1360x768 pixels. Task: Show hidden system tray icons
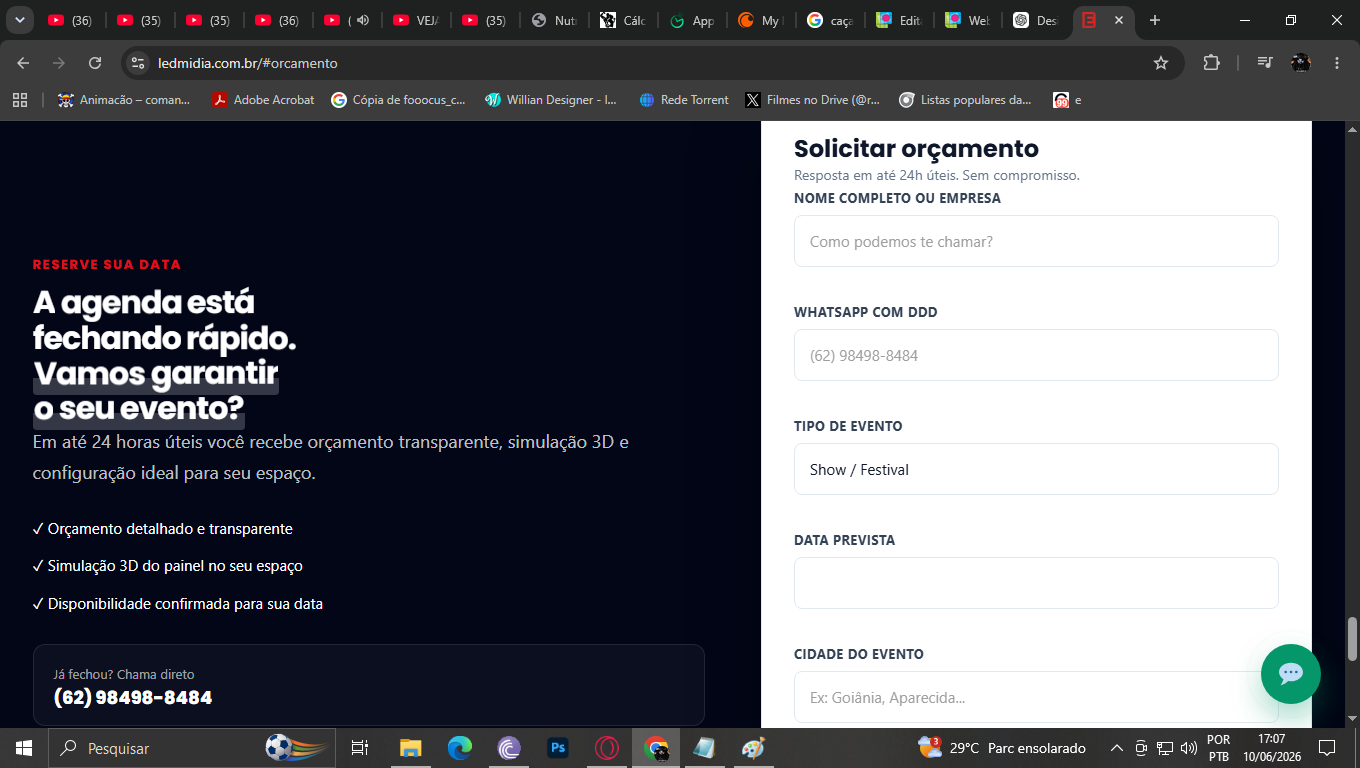point(1117,748)
